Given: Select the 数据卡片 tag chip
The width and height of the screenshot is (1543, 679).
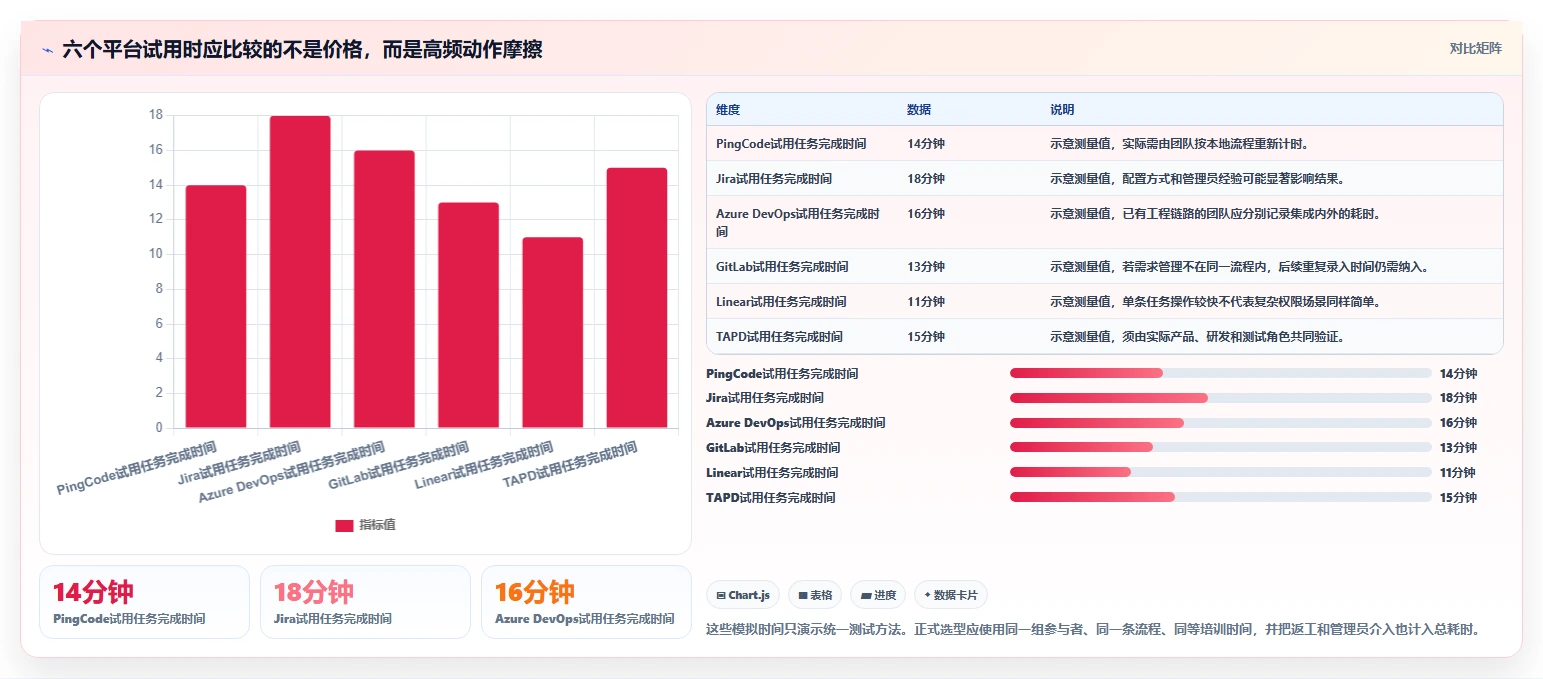Looking at the screenshot, I should click(951, 595).
